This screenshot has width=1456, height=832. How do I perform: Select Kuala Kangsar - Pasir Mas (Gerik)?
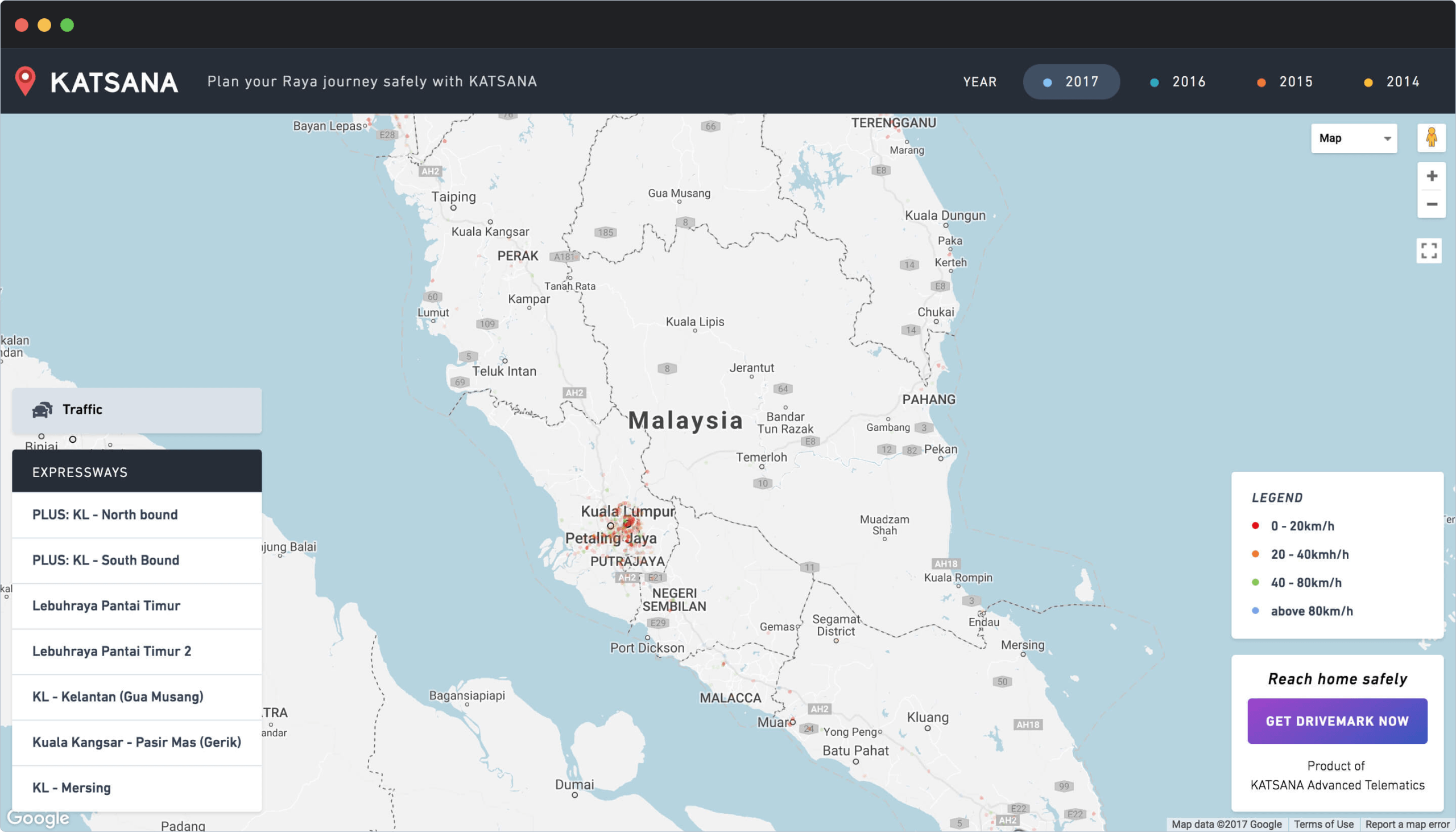tap(137, 742)
